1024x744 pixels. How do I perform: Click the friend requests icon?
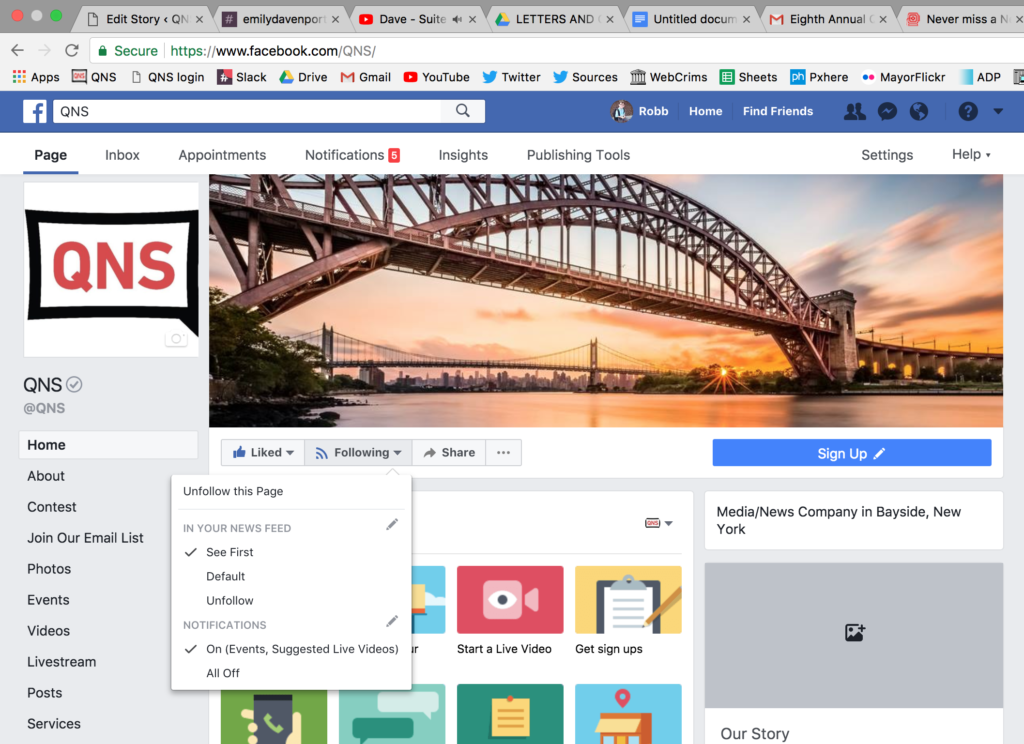854,111
